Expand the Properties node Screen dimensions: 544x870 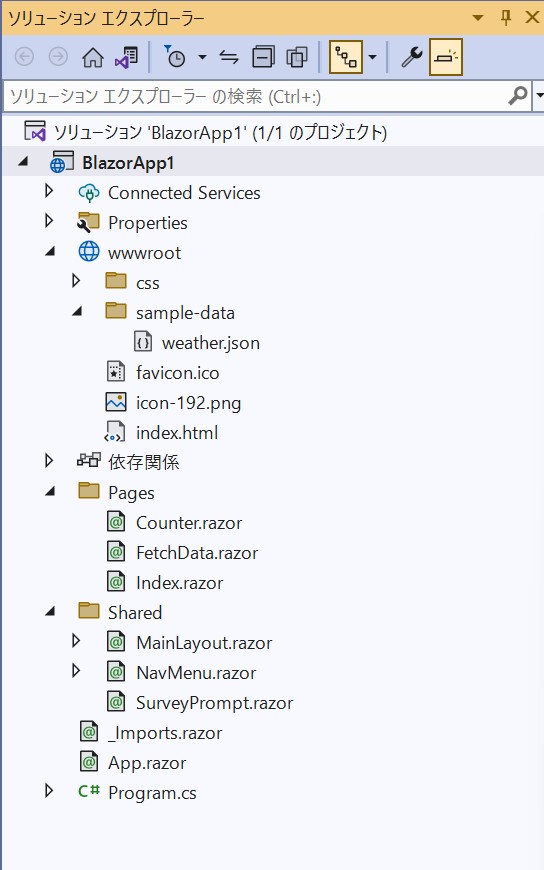point(49,221)
